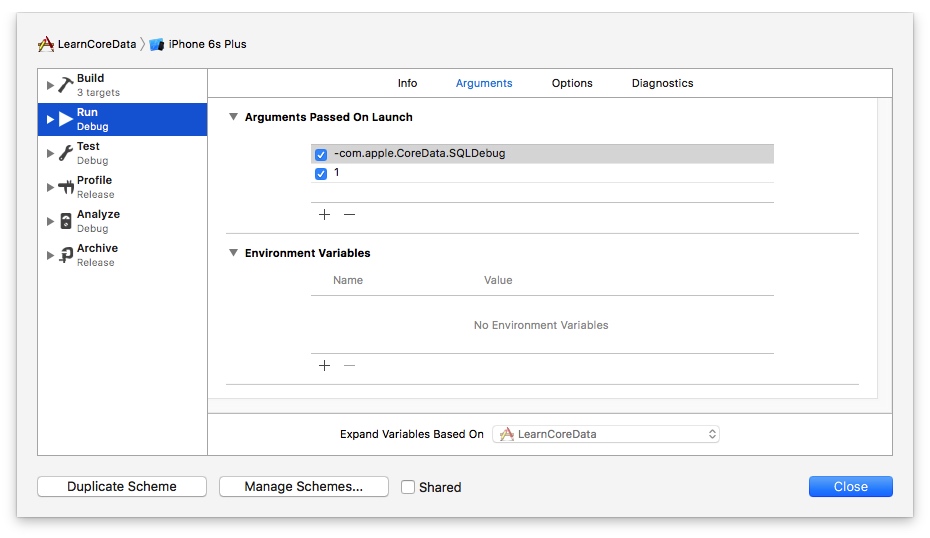Screen dimensions: 930x538
Task: Click the disabled environment variable minus button
Action: pyautogui.click(x=349, y=365)
